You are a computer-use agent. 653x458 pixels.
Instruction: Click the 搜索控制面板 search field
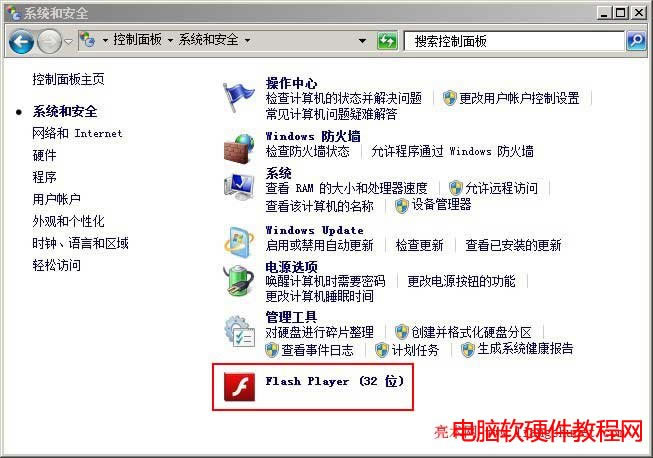click(514, 41)
